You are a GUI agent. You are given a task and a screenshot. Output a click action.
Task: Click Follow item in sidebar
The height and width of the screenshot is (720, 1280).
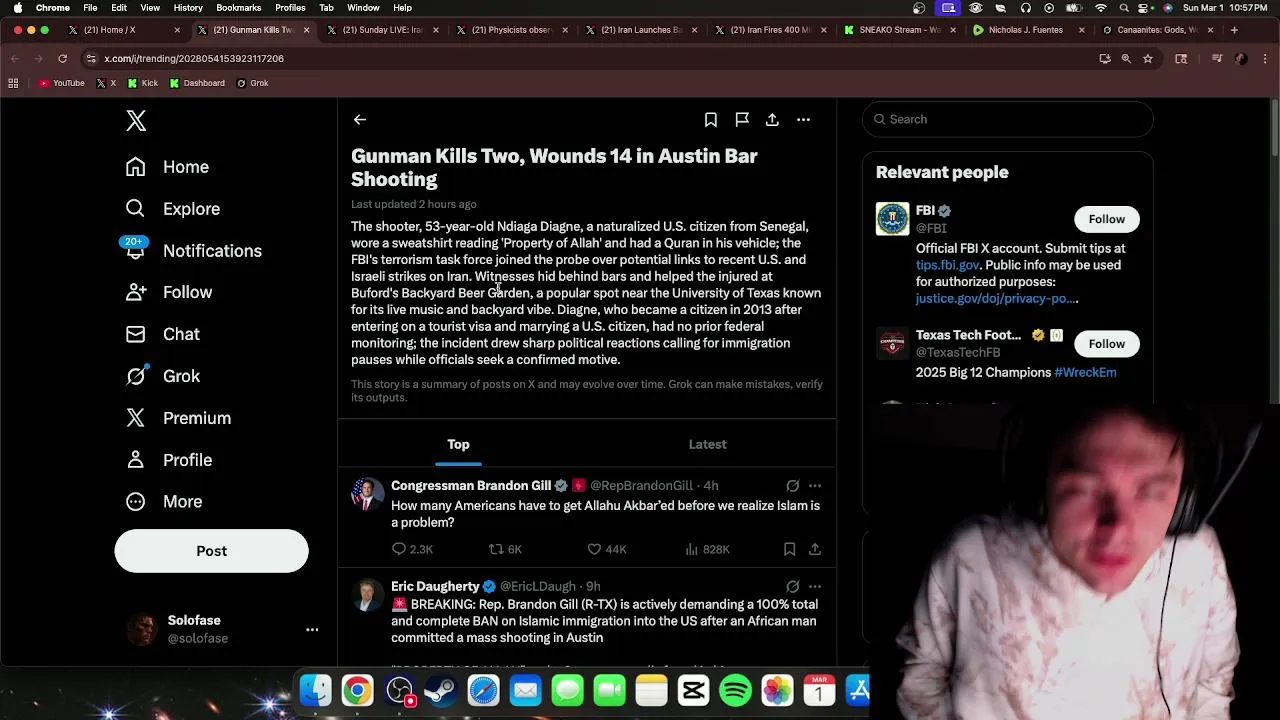click(x=168, y=292)
